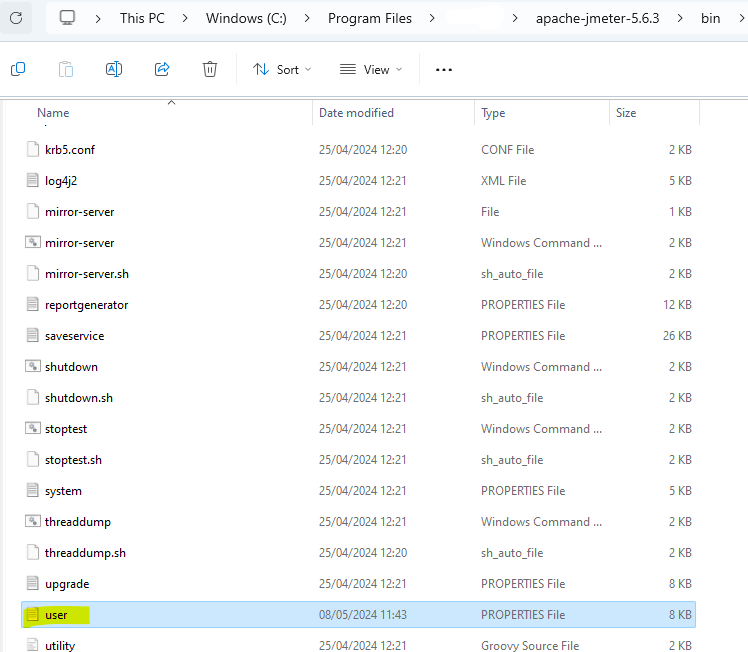Open the Sort dropdown menu

(x=282, y=70)
